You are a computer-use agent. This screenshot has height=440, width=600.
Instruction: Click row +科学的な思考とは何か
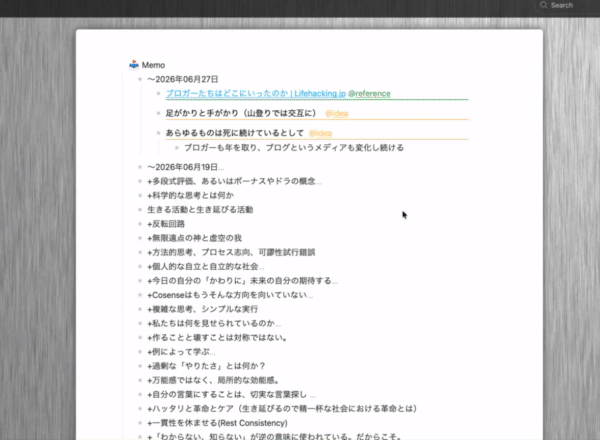tap(190, 196)
